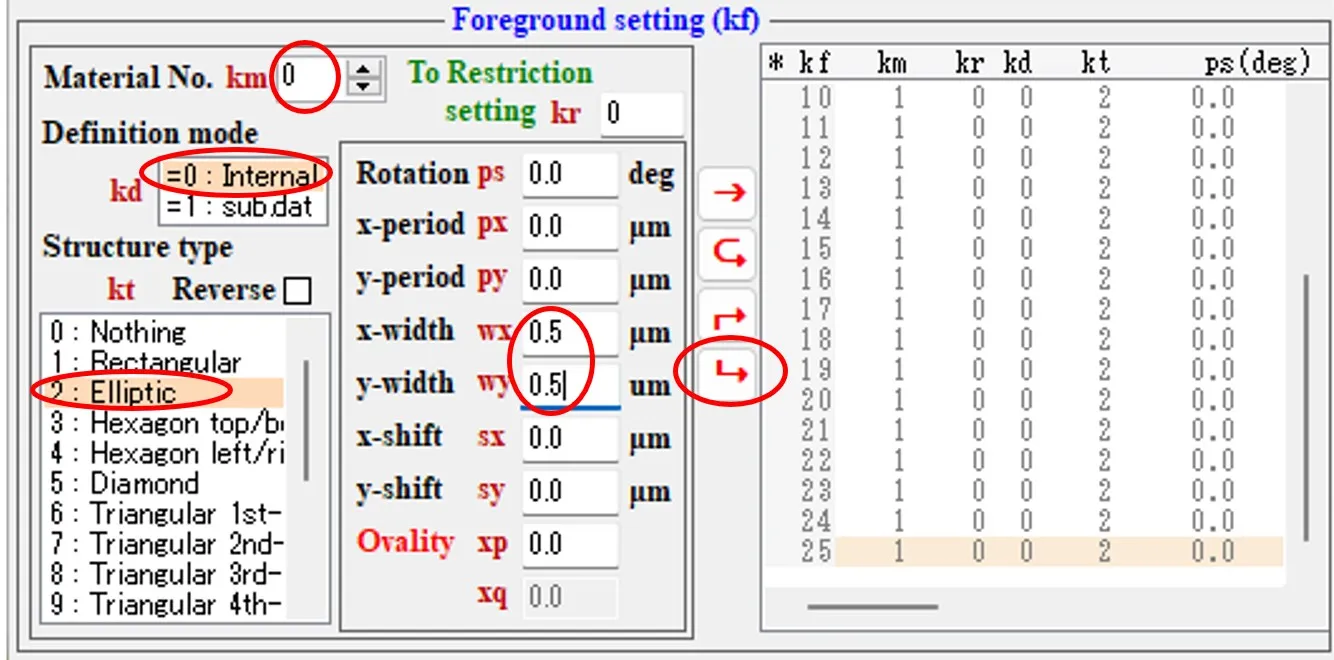Select row kf 18 in table
This screenshot has height=660, width=1334.
(1025, 340)
